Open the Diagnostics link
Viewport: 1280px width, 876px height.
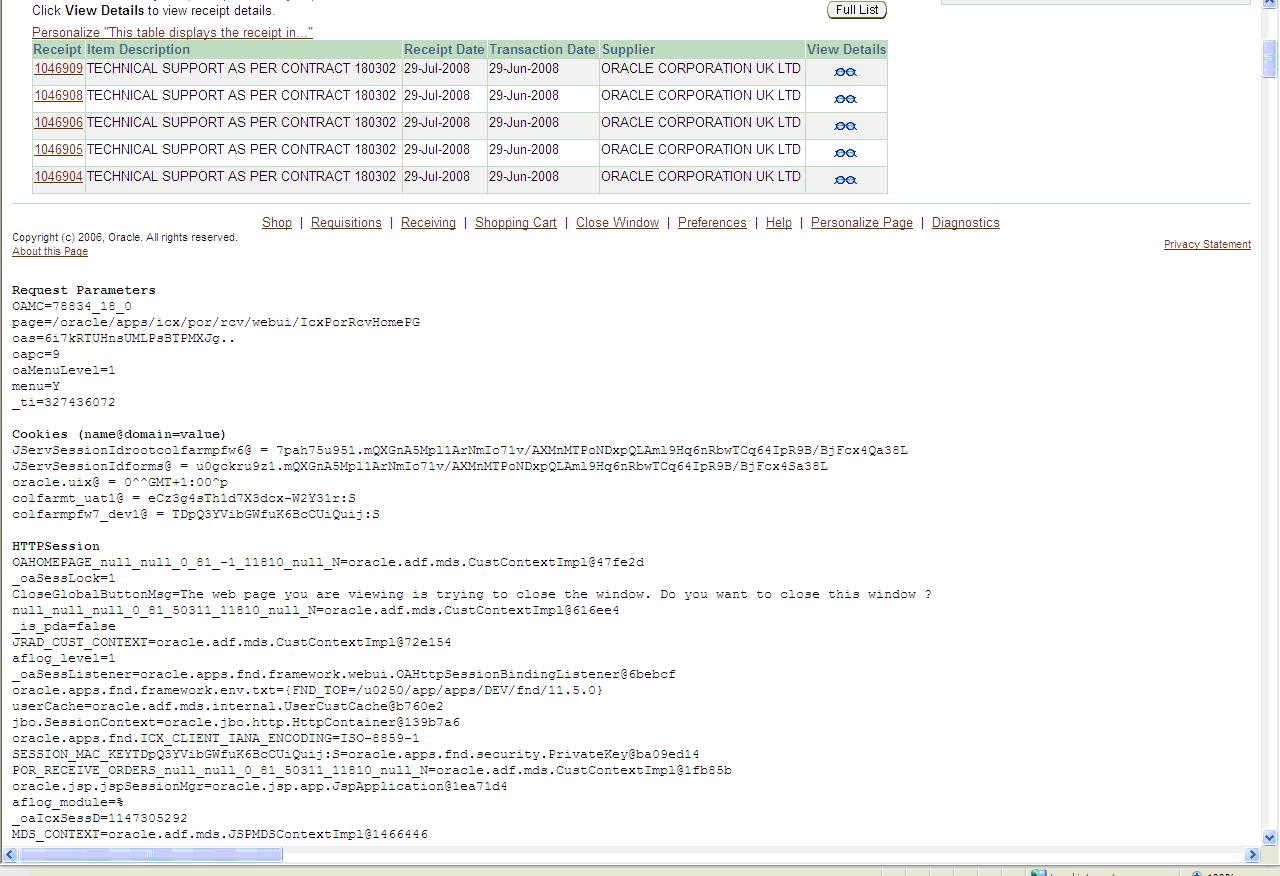tap(966, 223)
